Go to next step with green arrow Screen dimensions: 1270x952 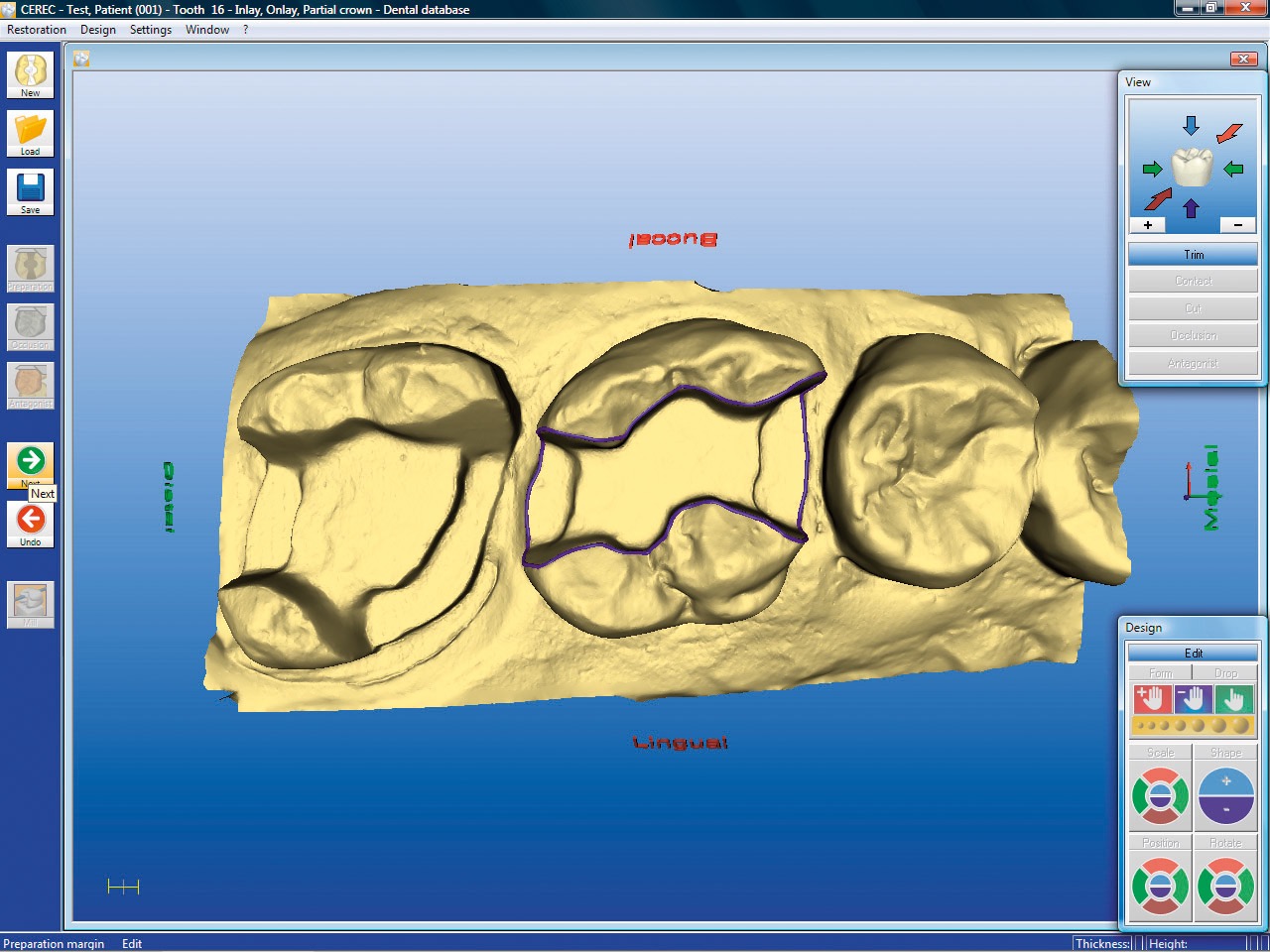point(31,462)
